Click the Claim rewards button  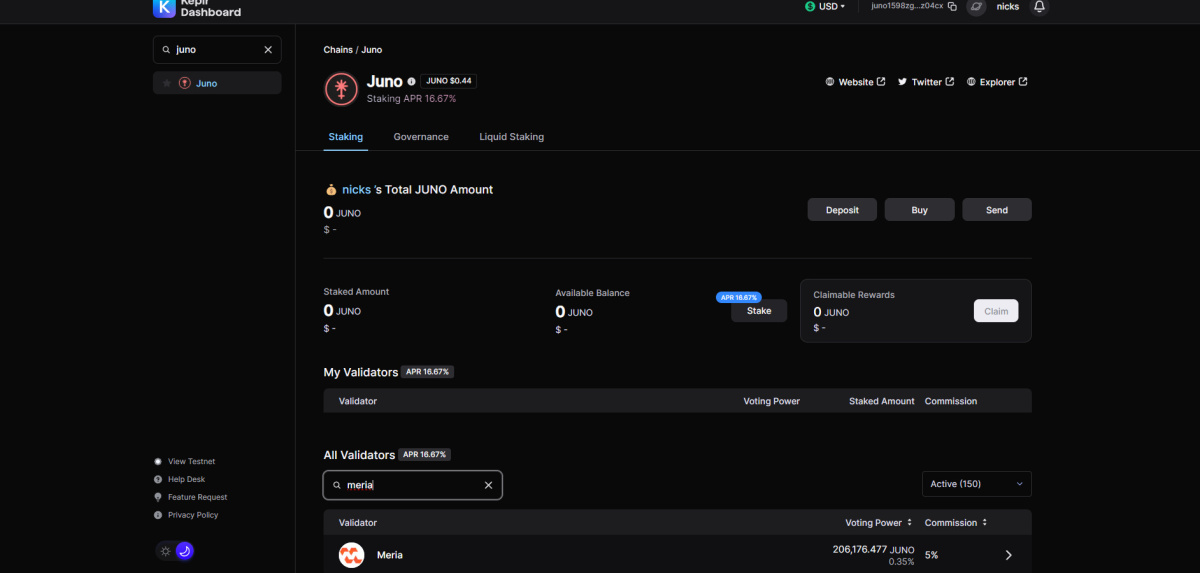click(x=996, y=311)
